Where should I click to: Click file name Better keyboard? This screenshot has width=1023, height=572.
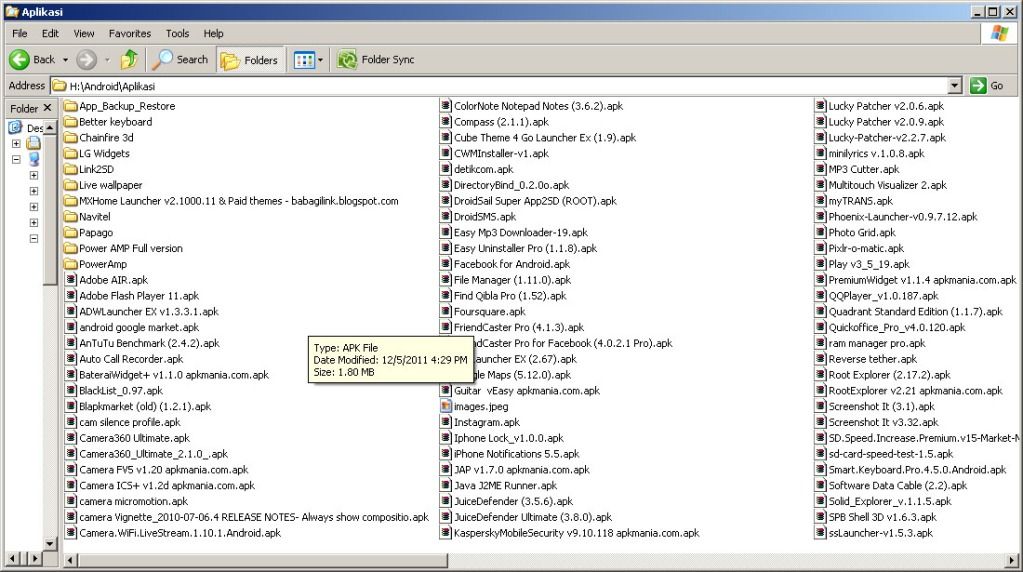point(115,122)
